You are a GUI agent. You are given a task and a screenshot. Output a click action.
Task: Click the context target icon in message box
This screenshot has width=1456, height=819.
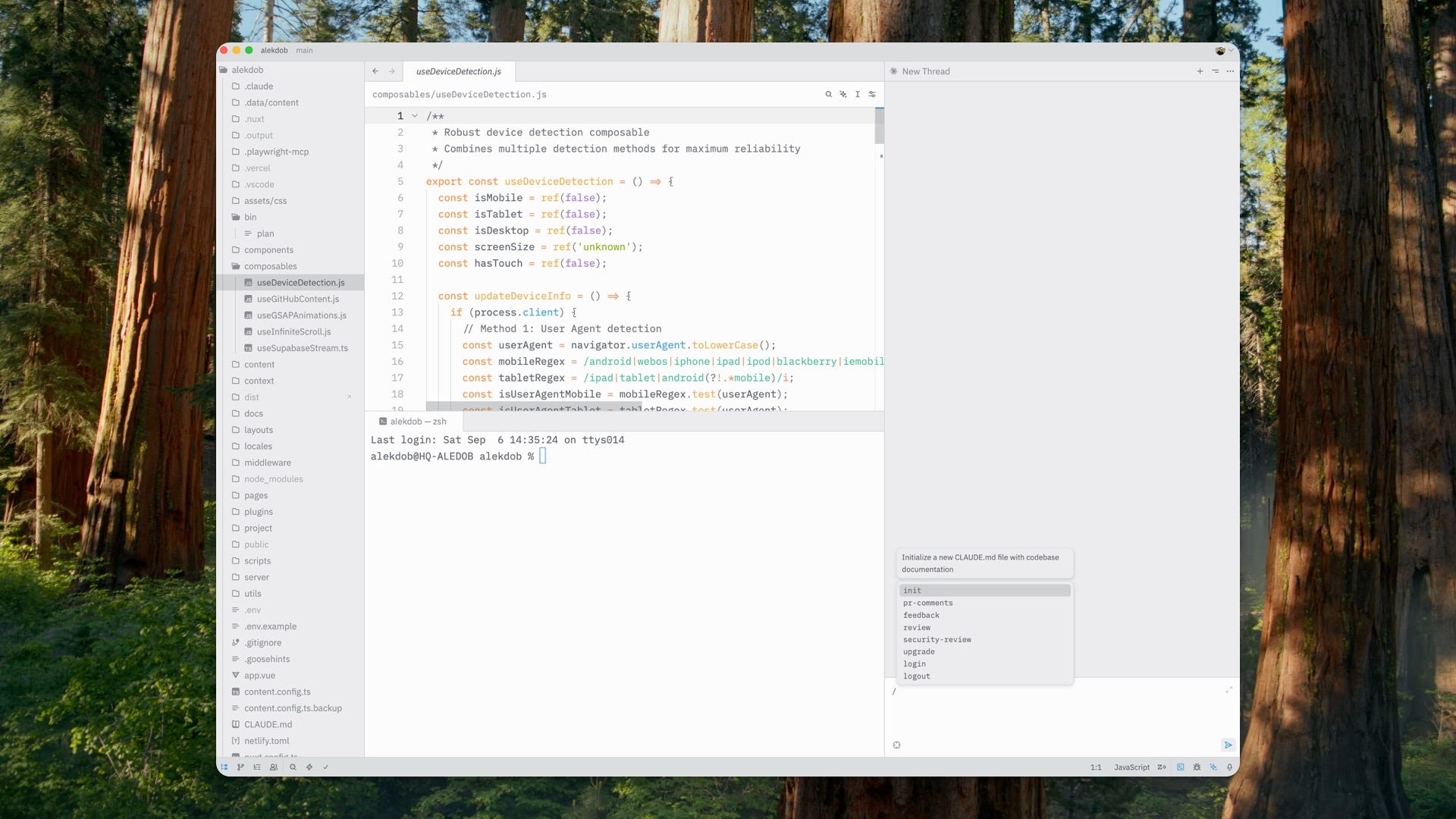[x=896, y=745]
